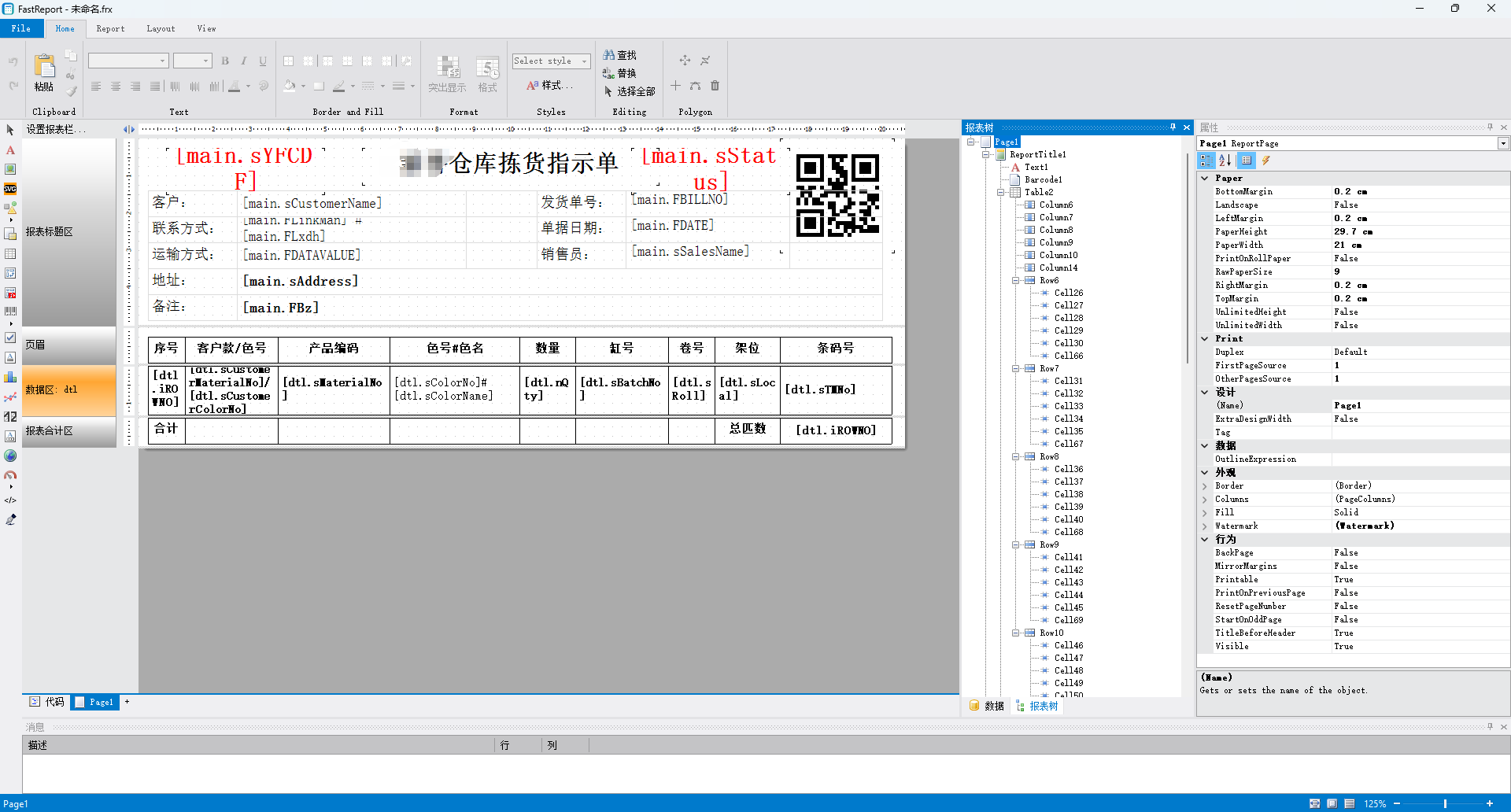The image size is (1511, 812).
Task: Open the Report ribbon tab
Action: tap(110, 28)
